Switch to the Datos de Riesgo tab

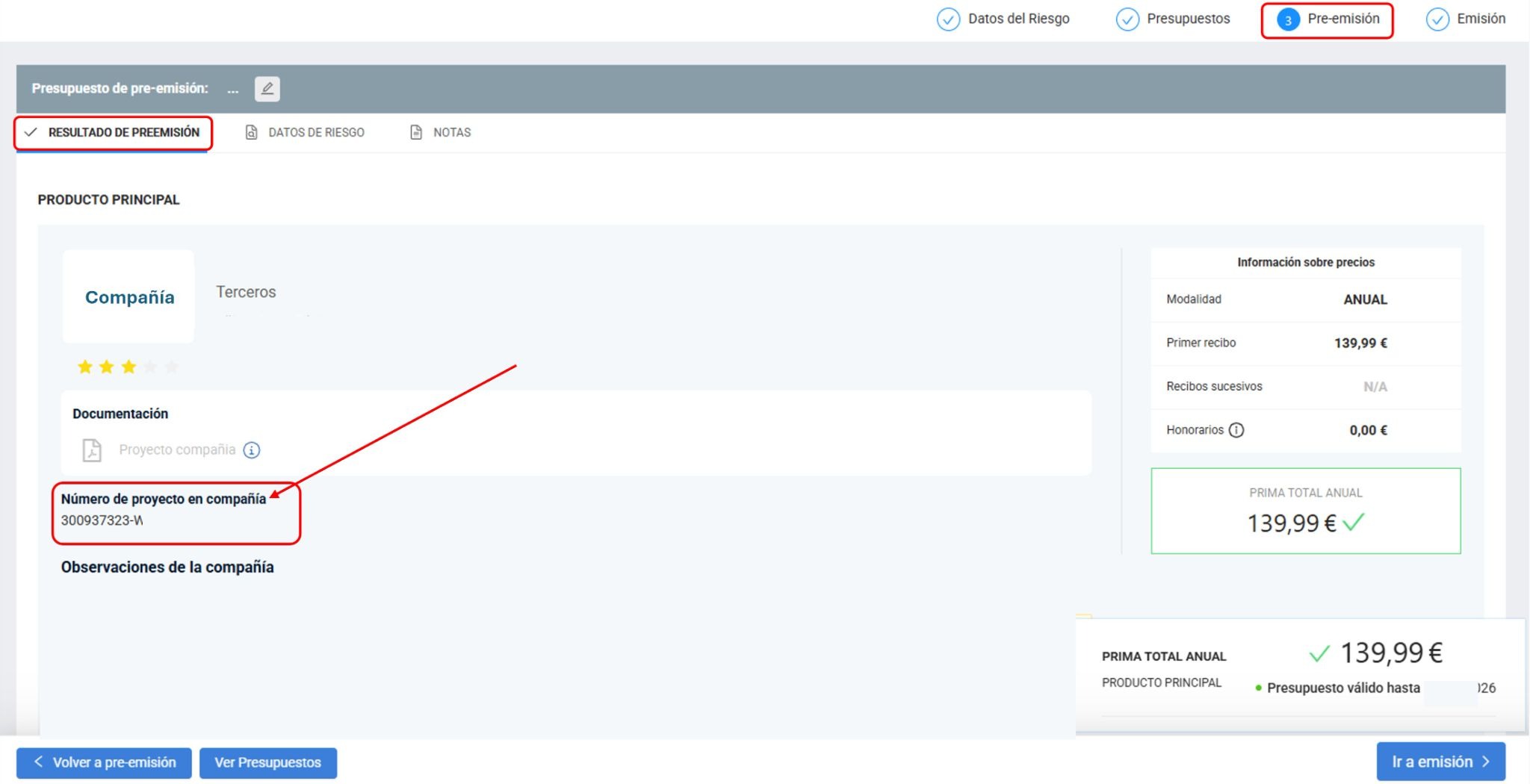[305, 133]
